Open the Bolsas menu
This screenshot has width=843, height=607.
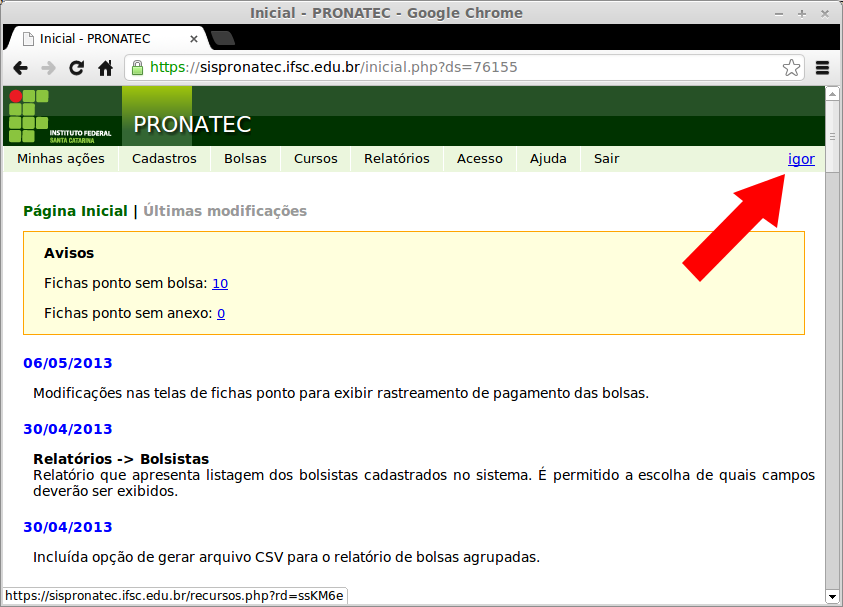[245, 158]
